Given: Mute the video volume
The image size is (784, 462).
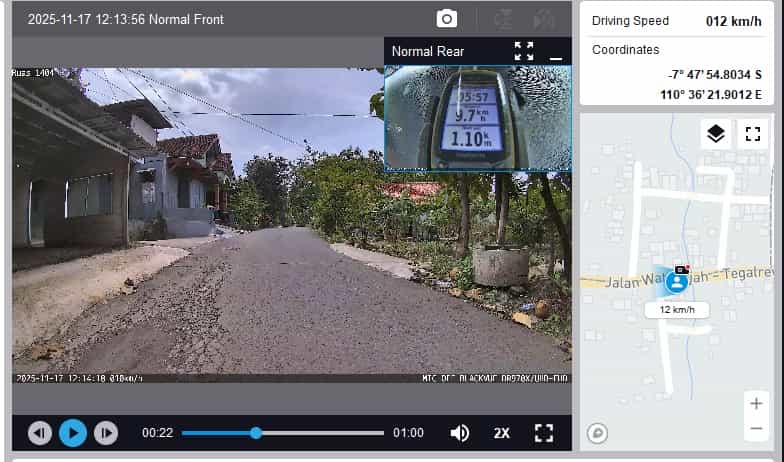Looking at the screenshot, I should coord(459,433).
